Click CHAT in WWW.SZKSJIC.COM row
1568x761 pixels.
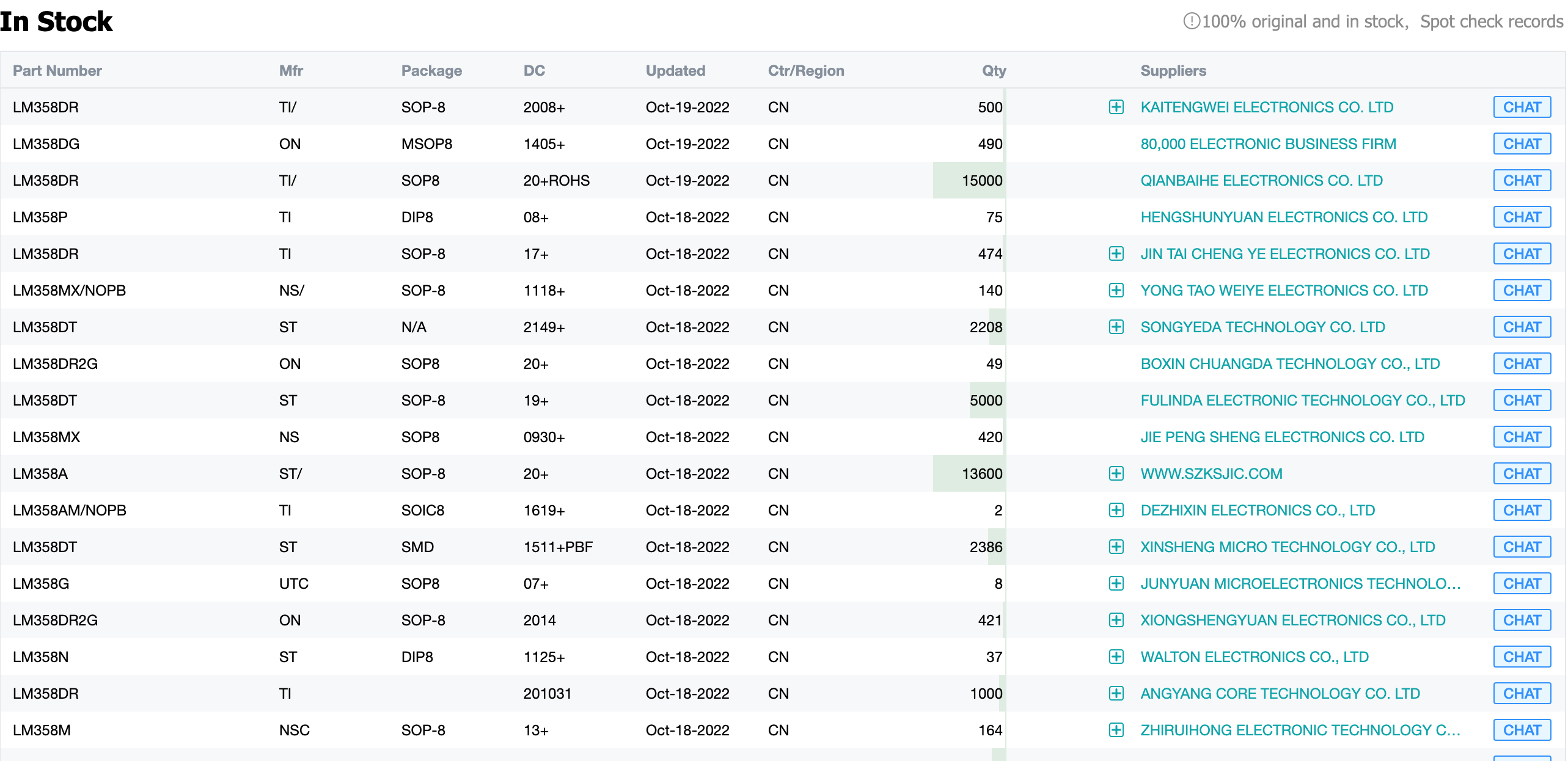[1522, 473]
